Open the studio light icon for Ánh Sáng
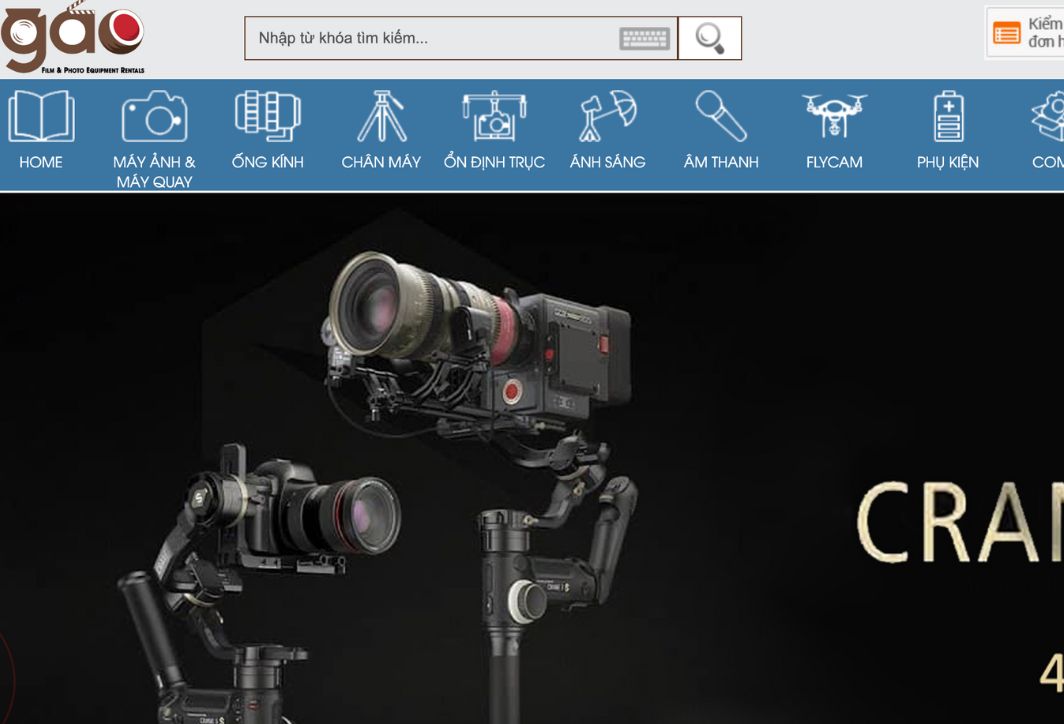Screen dimensions: 1064x724 pos(608,116)
